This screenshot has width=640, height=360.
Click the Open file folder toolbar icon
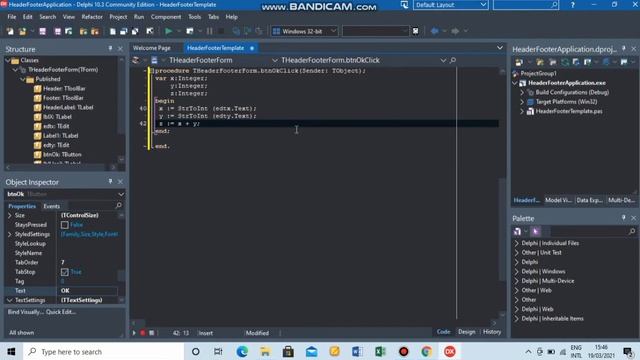pos(22,31)
